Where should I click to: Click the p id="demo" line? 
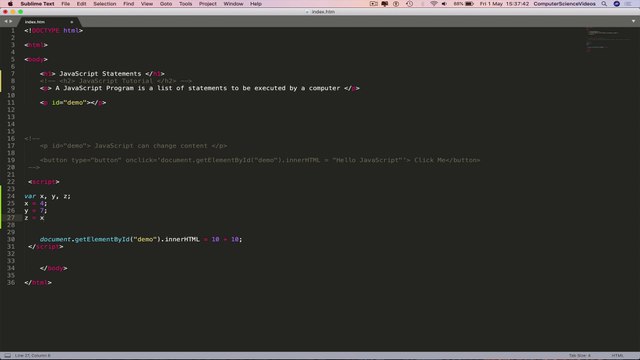click(73, 102)
